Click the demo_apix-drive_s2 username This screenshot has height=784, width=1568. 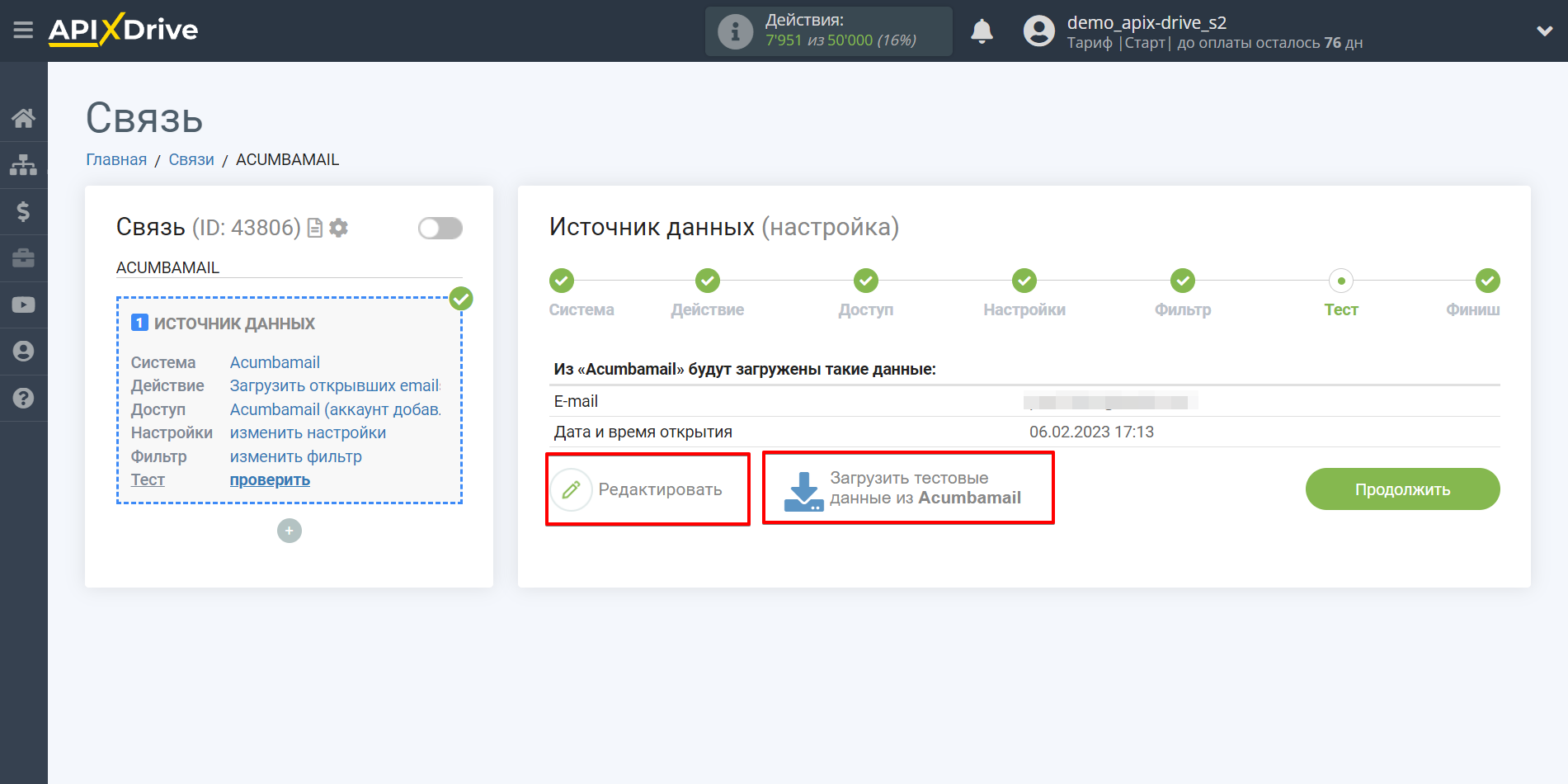click(x=1147, y=22)
